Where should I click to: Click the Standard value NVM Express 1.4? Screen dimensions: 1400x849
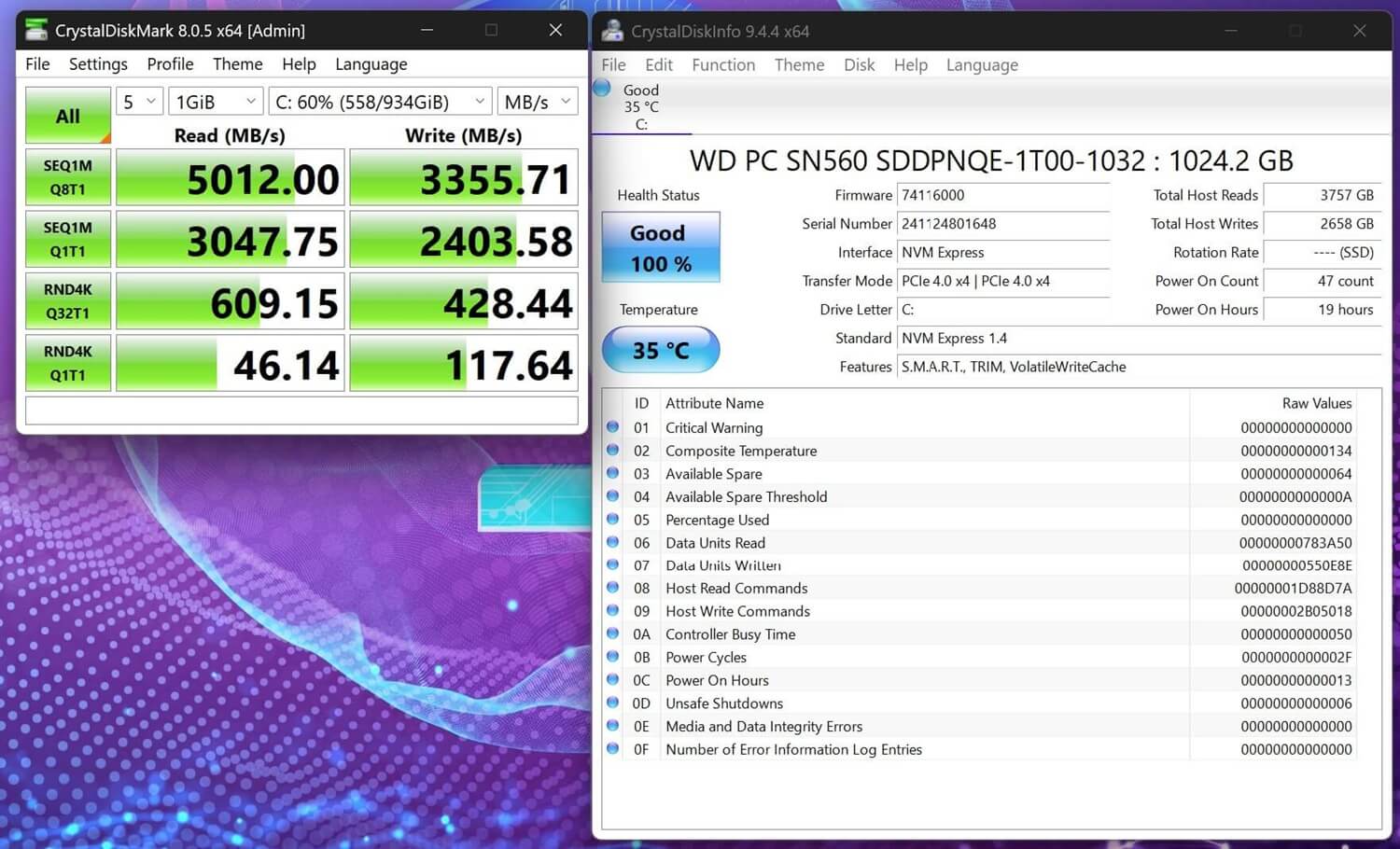tap(1139, 339)
